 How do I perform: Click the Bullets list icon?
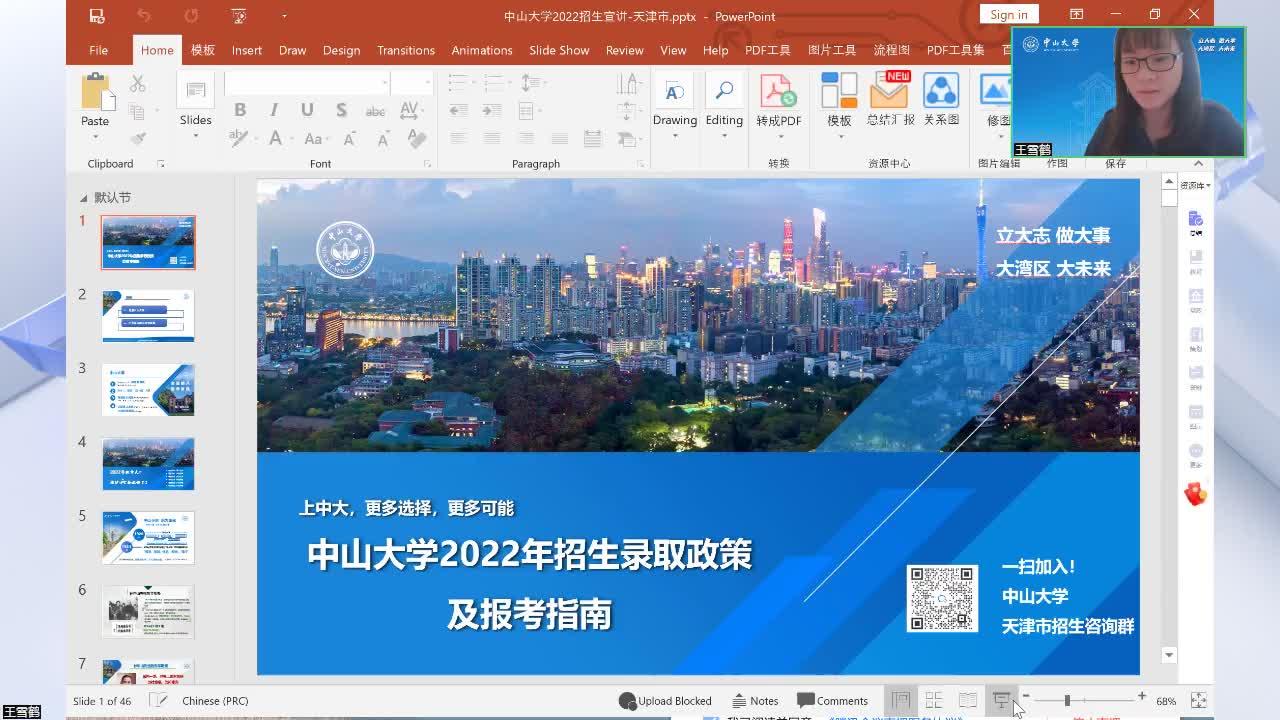coord(457,83)
